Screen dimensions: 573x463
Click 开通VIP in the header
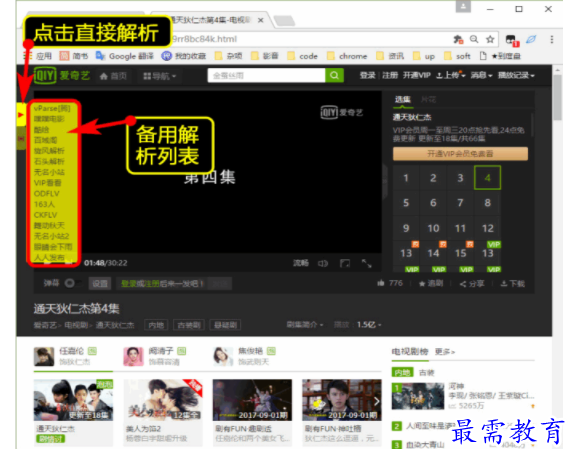click(x=417, y=75)
